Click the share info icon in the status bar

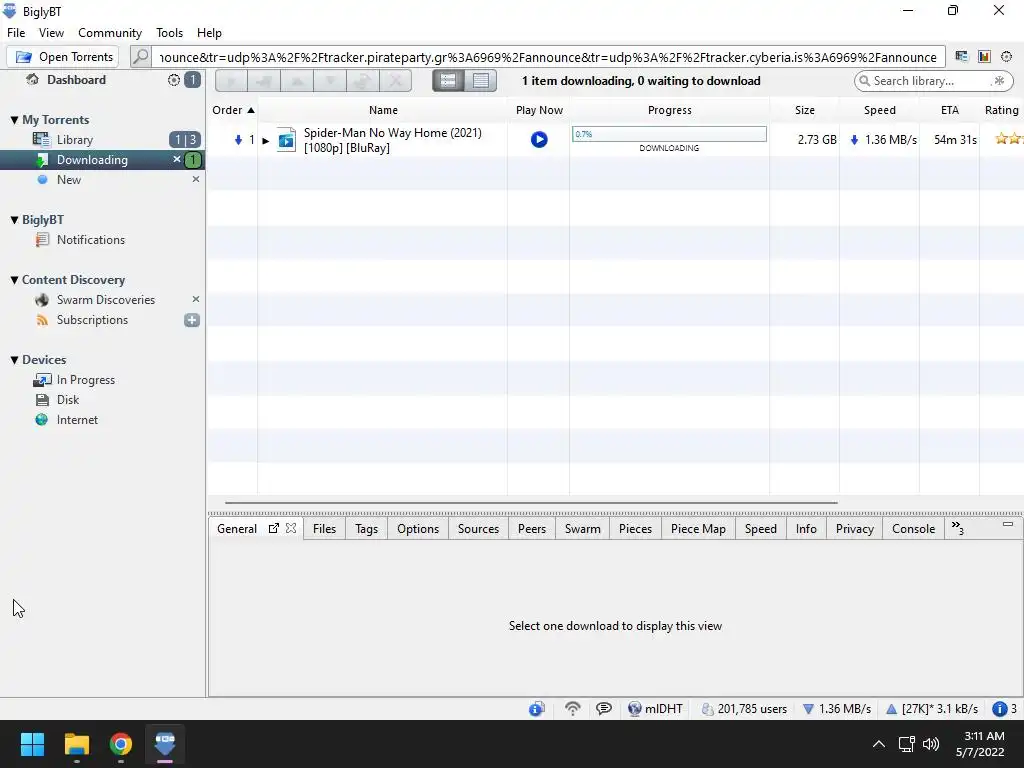(537, 709)
